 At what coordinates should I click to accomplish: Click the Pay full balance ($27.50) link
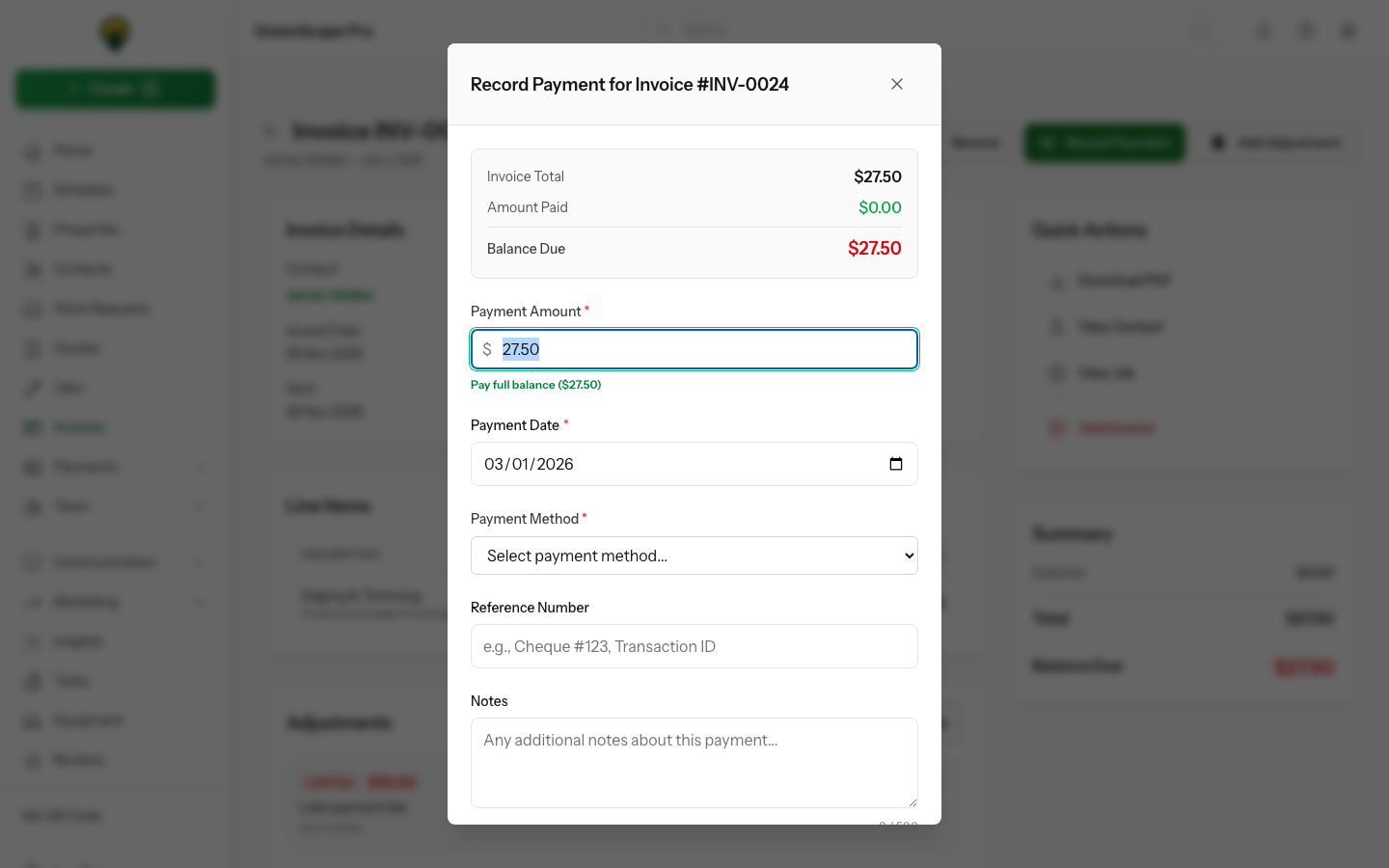535,384
